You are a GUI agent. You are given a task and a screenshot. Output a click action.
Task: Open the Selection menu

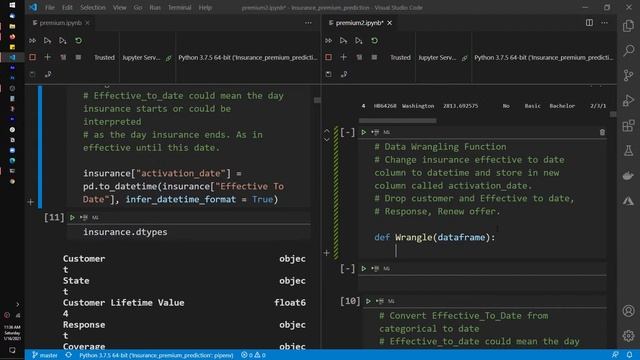[x=93, y=7]
